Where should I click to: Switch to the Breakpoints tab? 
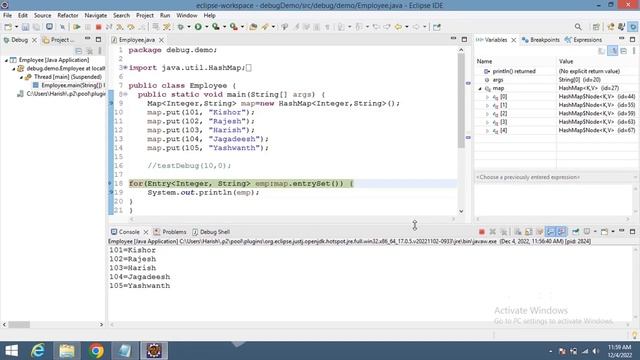541,40
